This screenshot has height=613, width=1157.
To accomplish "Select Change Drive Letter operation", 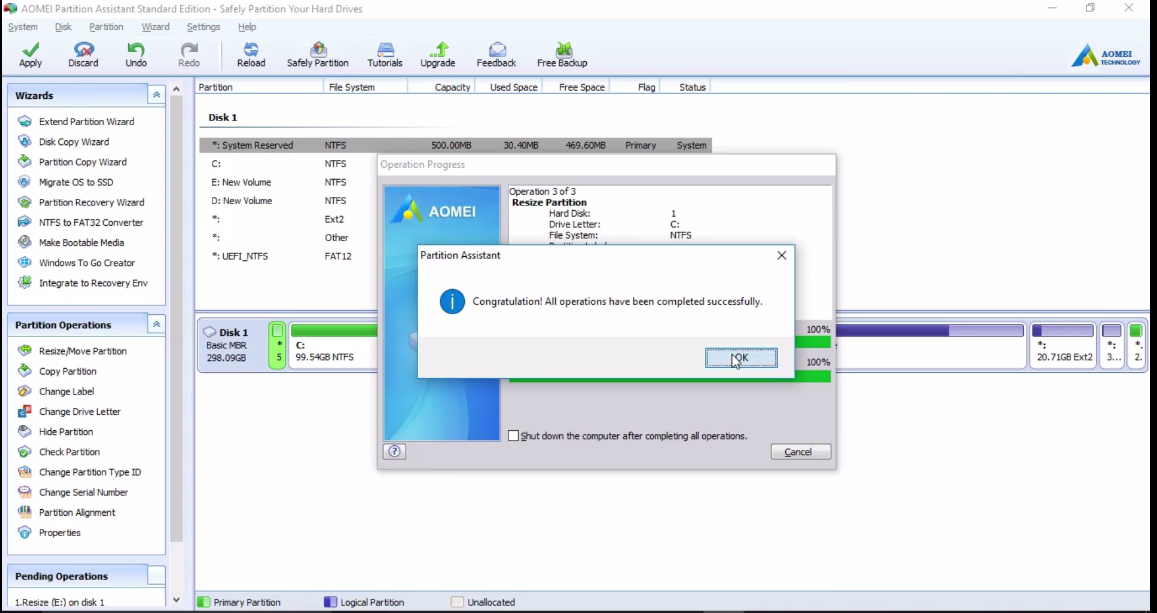I will (80, 412).
